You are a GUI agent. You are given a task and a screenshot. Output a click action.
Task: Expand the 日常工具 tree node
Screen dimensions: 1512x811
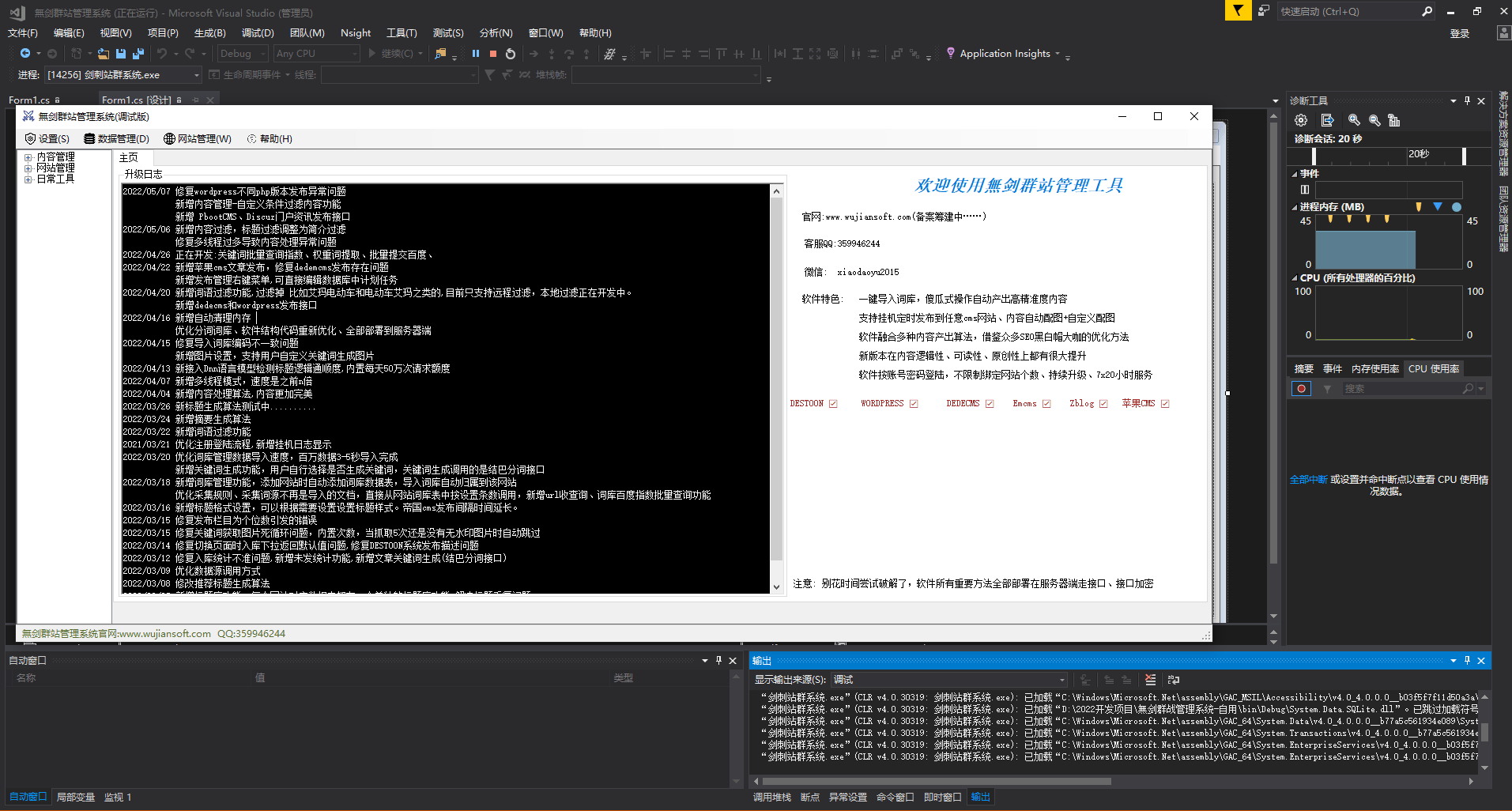click(28, 179)
